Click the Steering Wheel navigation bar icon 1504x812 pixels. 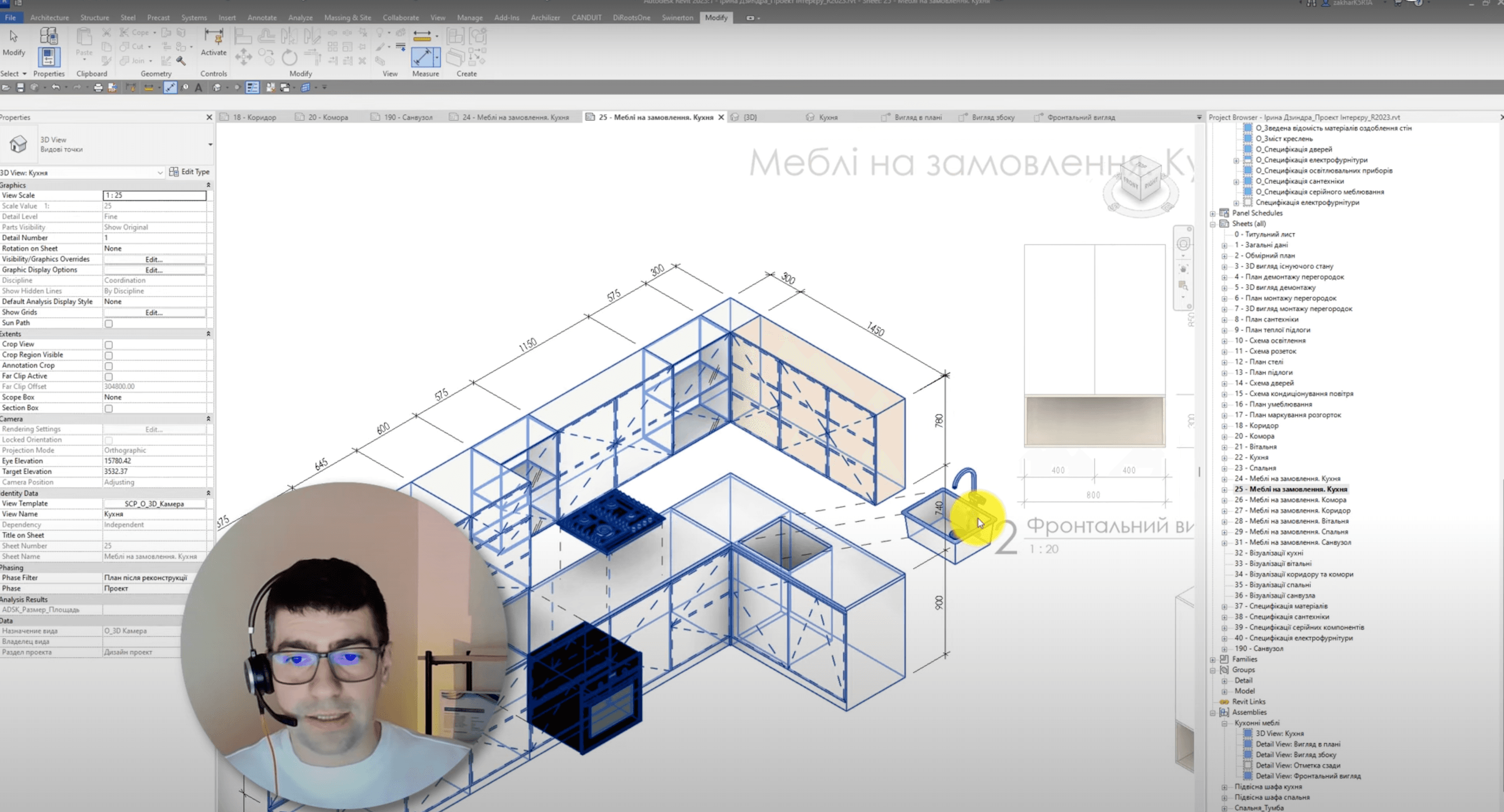[1183, 243]
